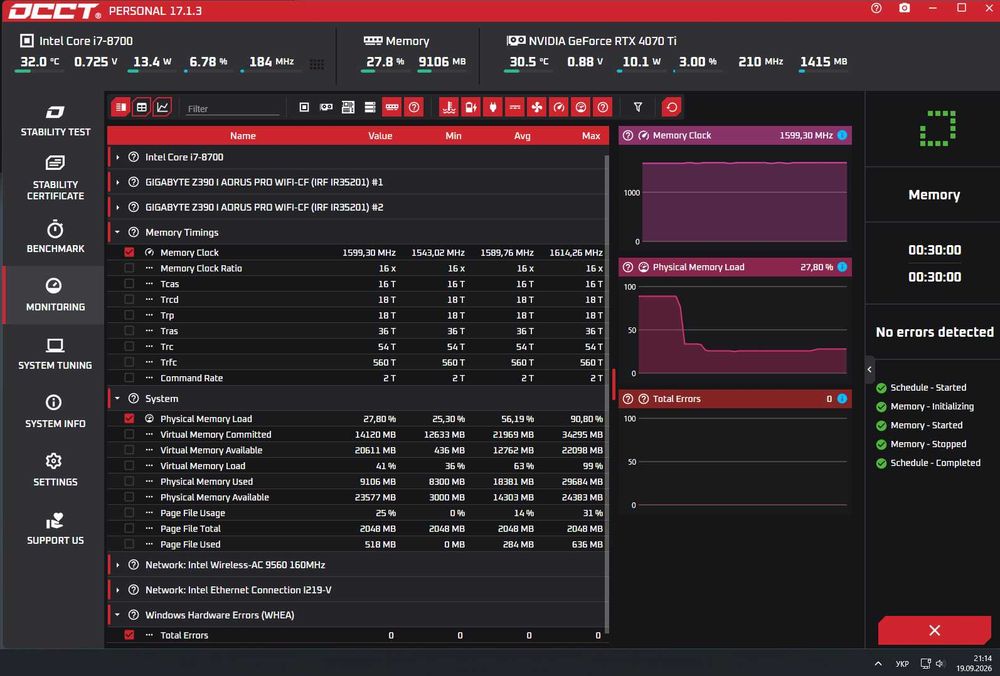Screen dimensions: 1000x676
Task: Toggle the motherboard hardware filter icon
Action: (348, 107)
